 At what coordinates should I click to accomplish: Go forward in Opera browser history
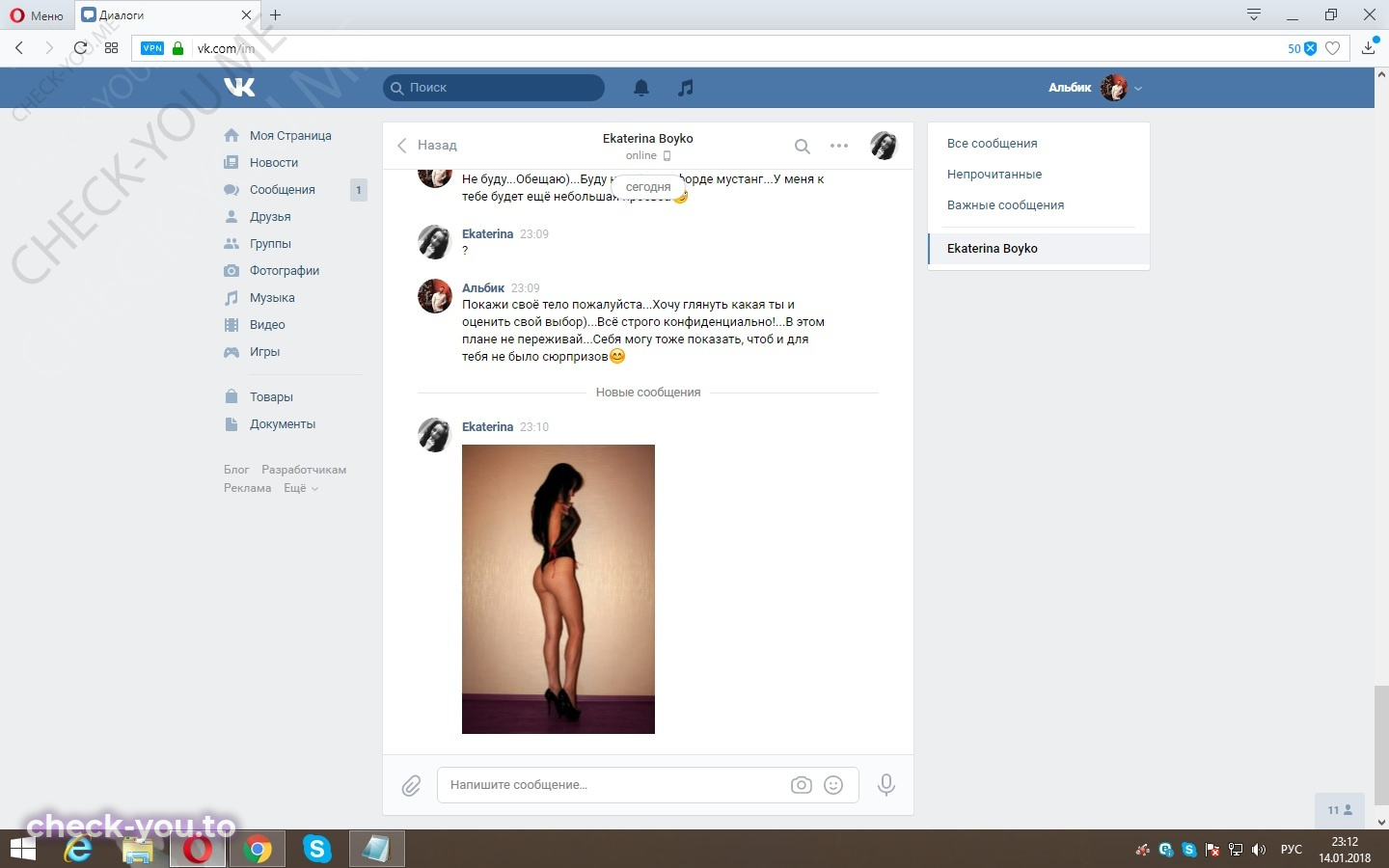click(49, 47)
